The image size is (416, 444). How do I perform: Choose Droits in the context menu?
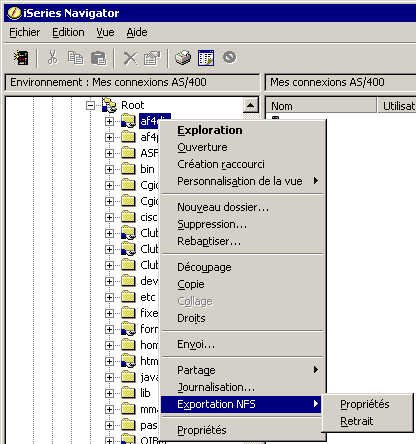(242, 318)
